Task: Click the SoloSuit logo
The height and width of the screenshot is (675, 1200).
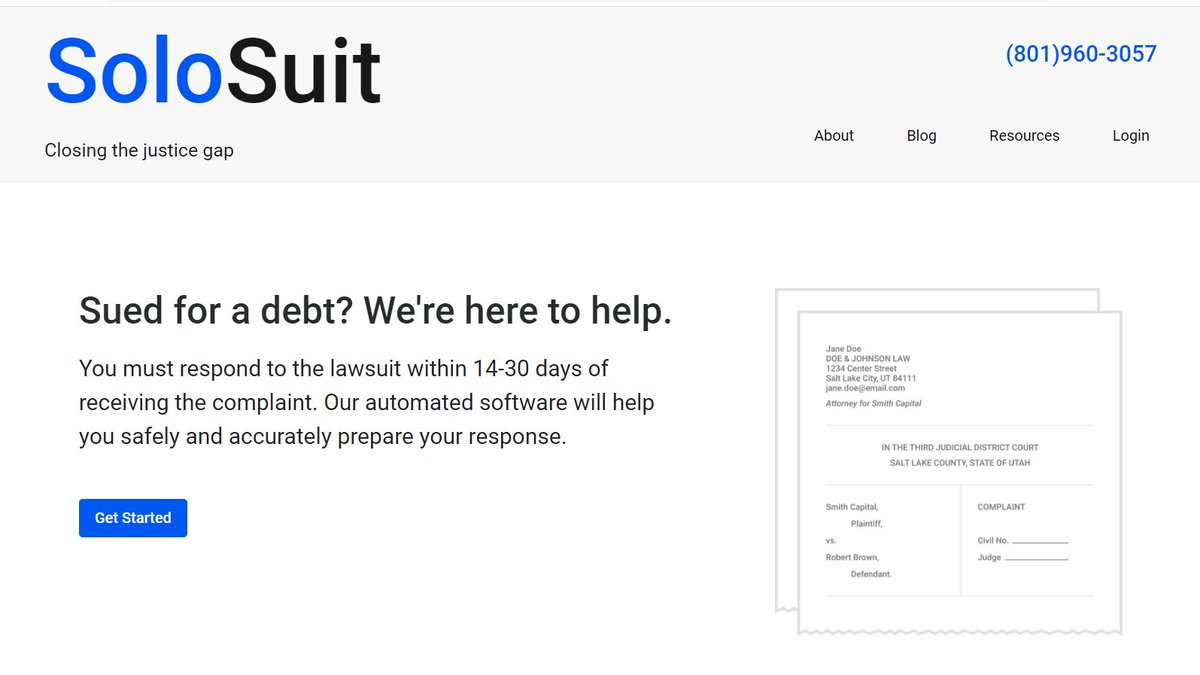Action: (x=213, y=70)
